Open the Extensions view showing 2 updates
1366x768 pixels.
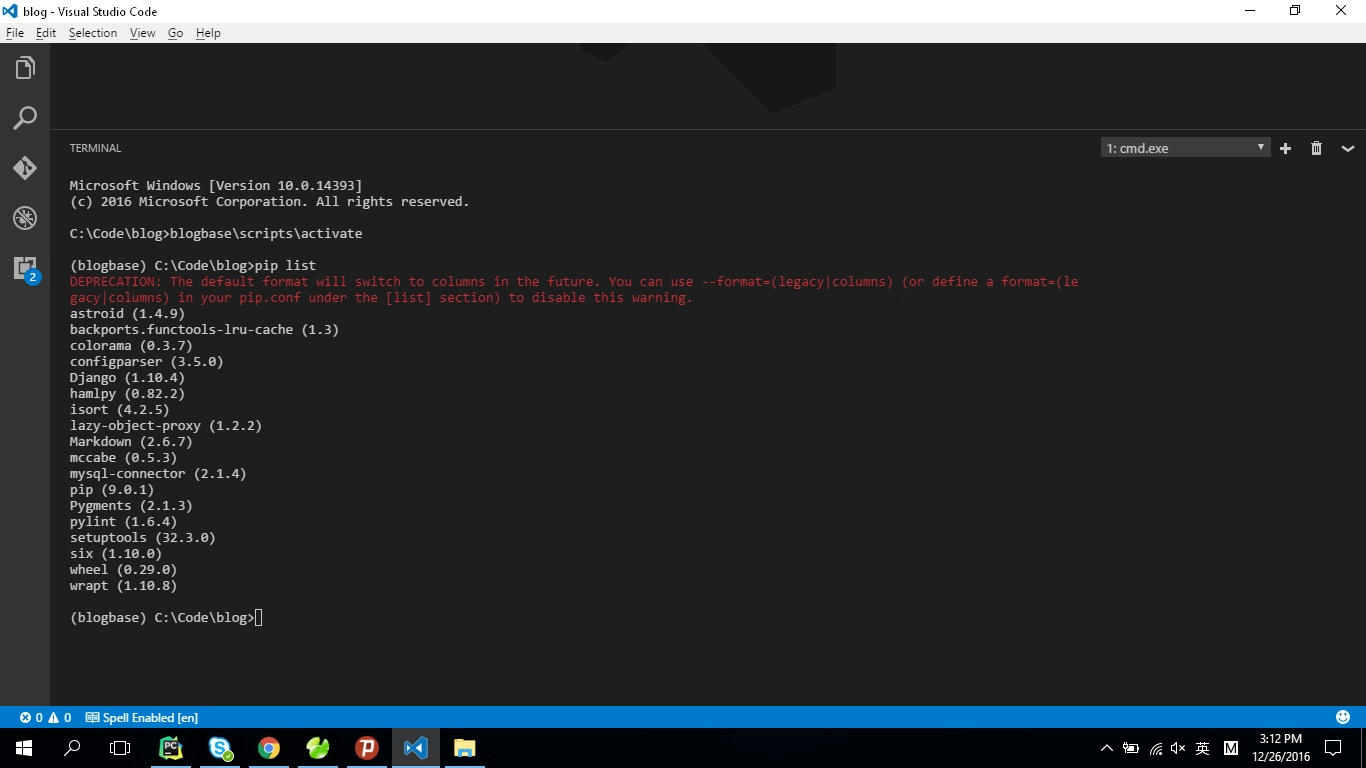click(x=24, y=267)
